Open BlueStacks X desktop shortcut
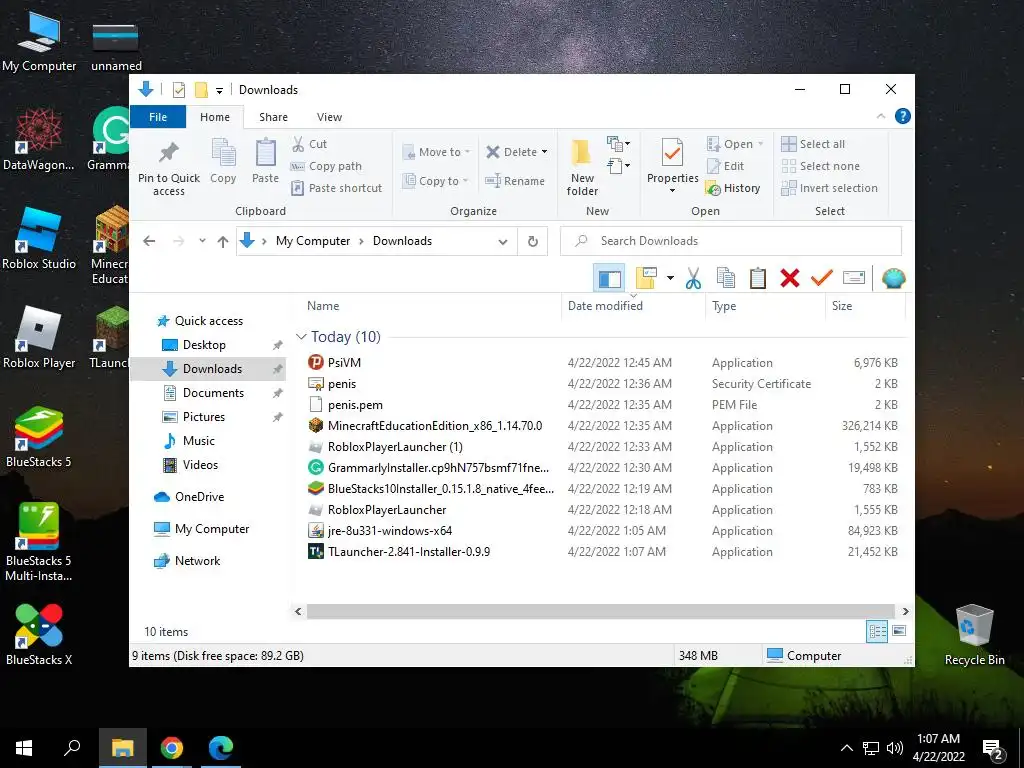Viewport: 1024px width, 768px height. 39,635
